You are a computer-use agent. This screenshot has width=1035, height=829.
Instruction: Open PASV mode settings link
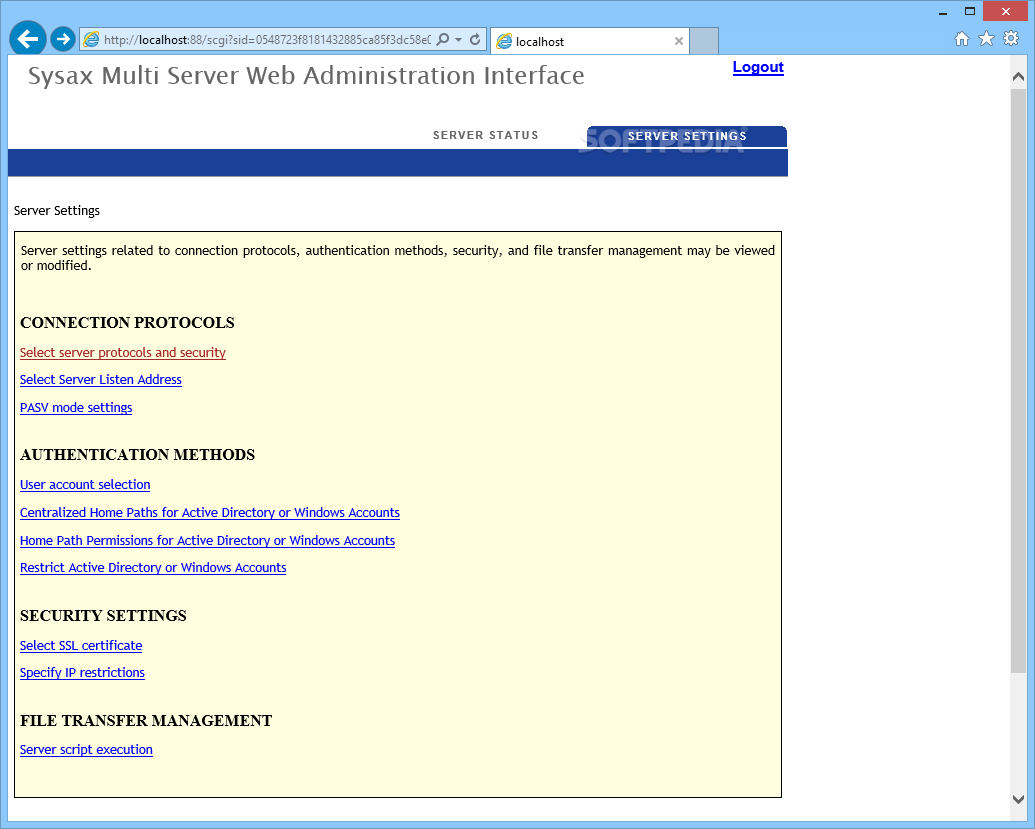click(x=76, y=407)
